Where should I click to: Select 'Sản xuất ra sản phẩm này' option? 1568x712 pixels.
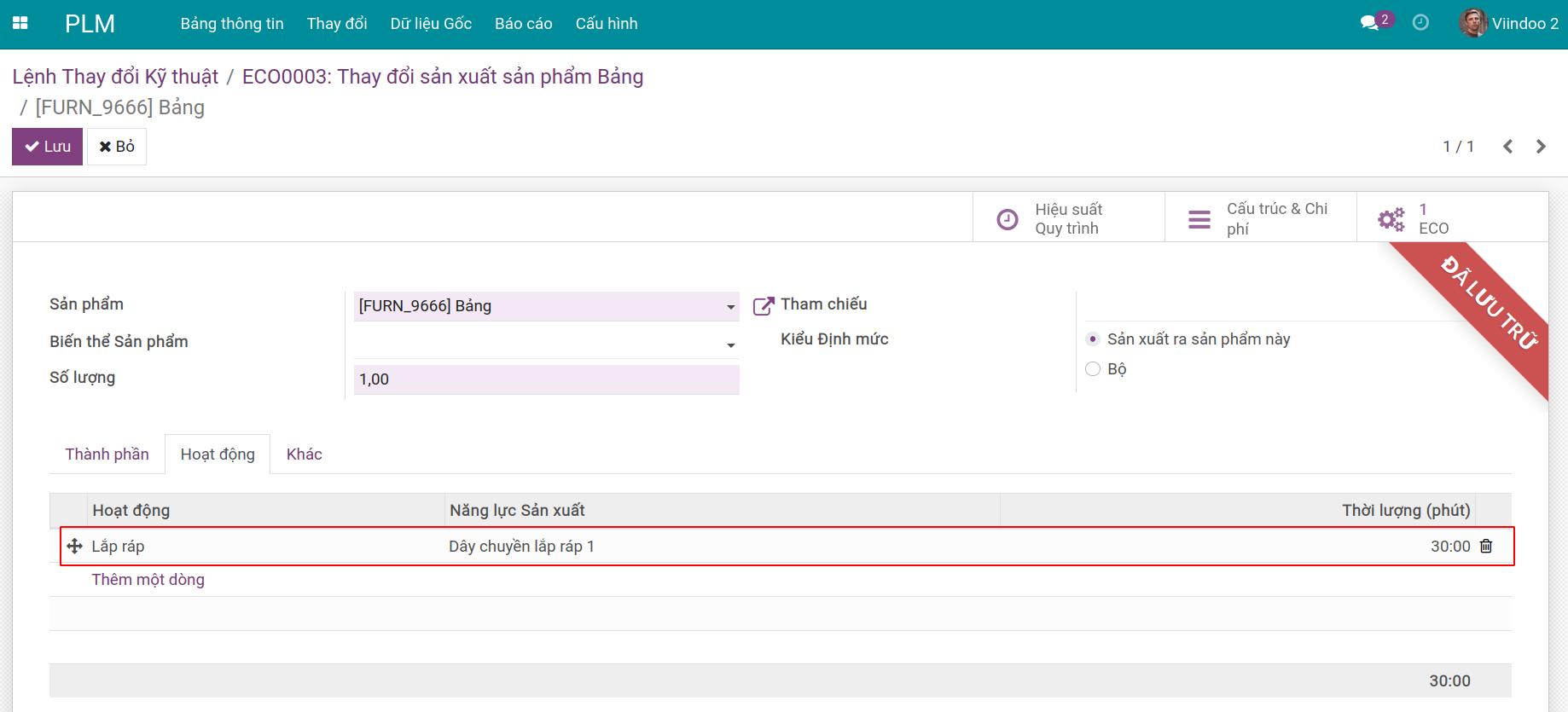pos(1093,339)
